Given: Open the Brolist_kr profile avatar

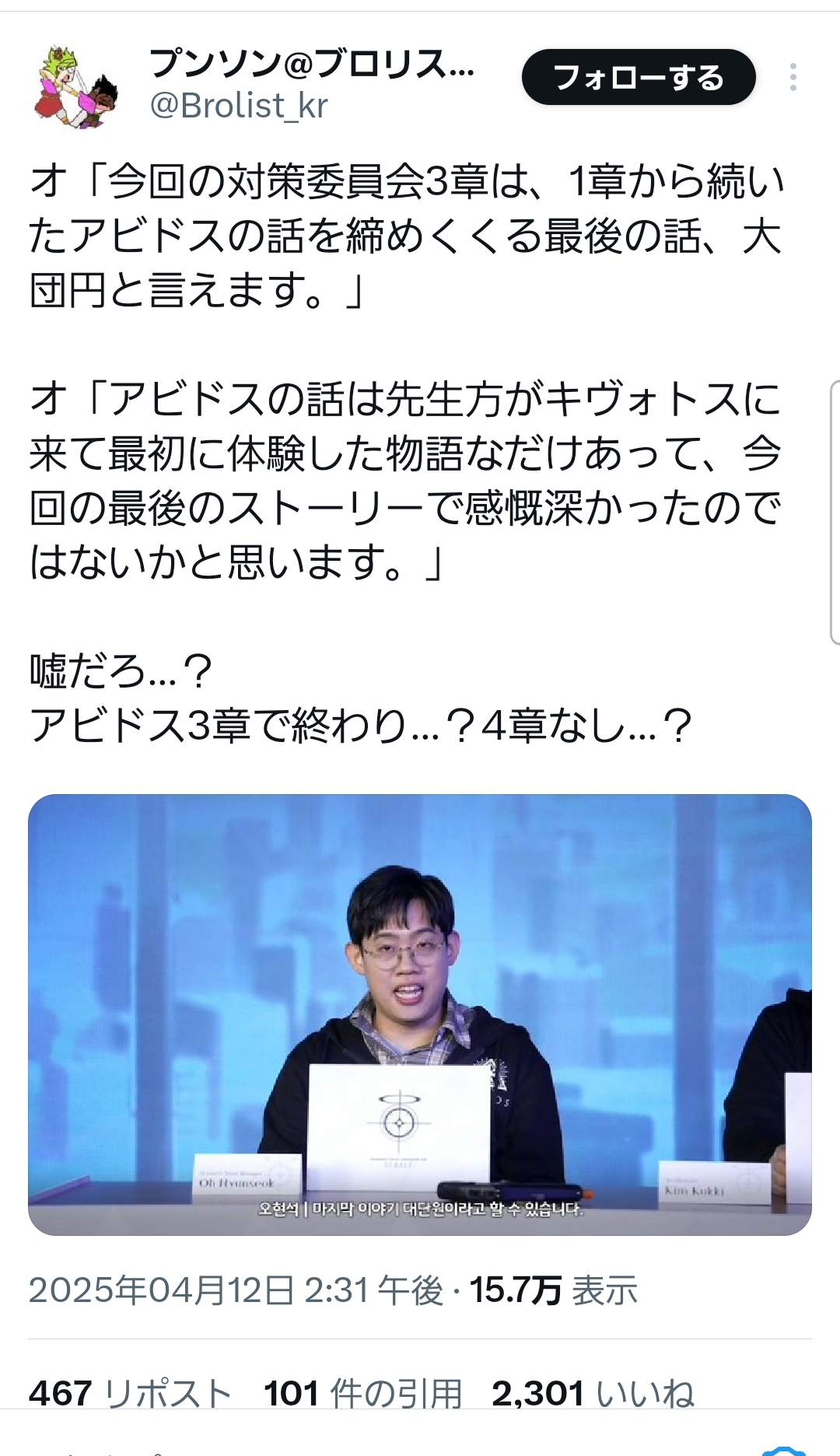Looking at the screenshot, I should click(x=76, y=87).
